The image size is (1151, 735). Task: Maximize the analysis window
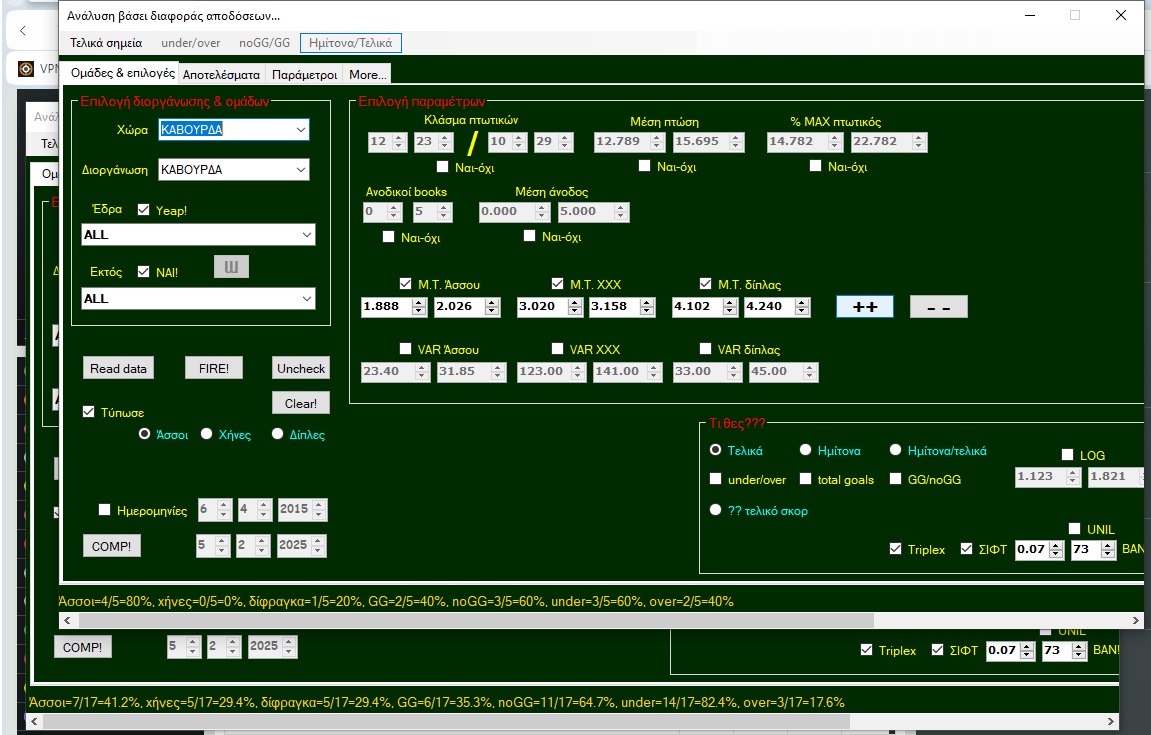(x=1075, y=15)
